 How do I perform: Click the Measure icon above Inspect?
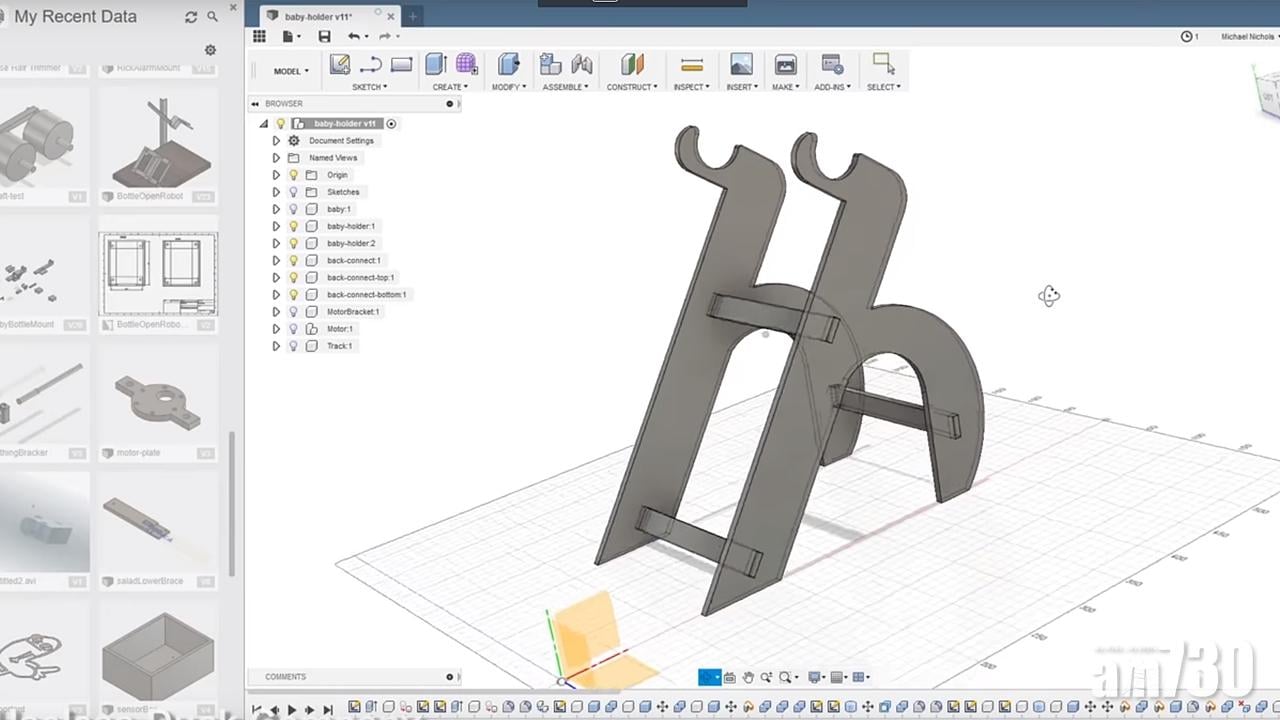click(691, 65)
